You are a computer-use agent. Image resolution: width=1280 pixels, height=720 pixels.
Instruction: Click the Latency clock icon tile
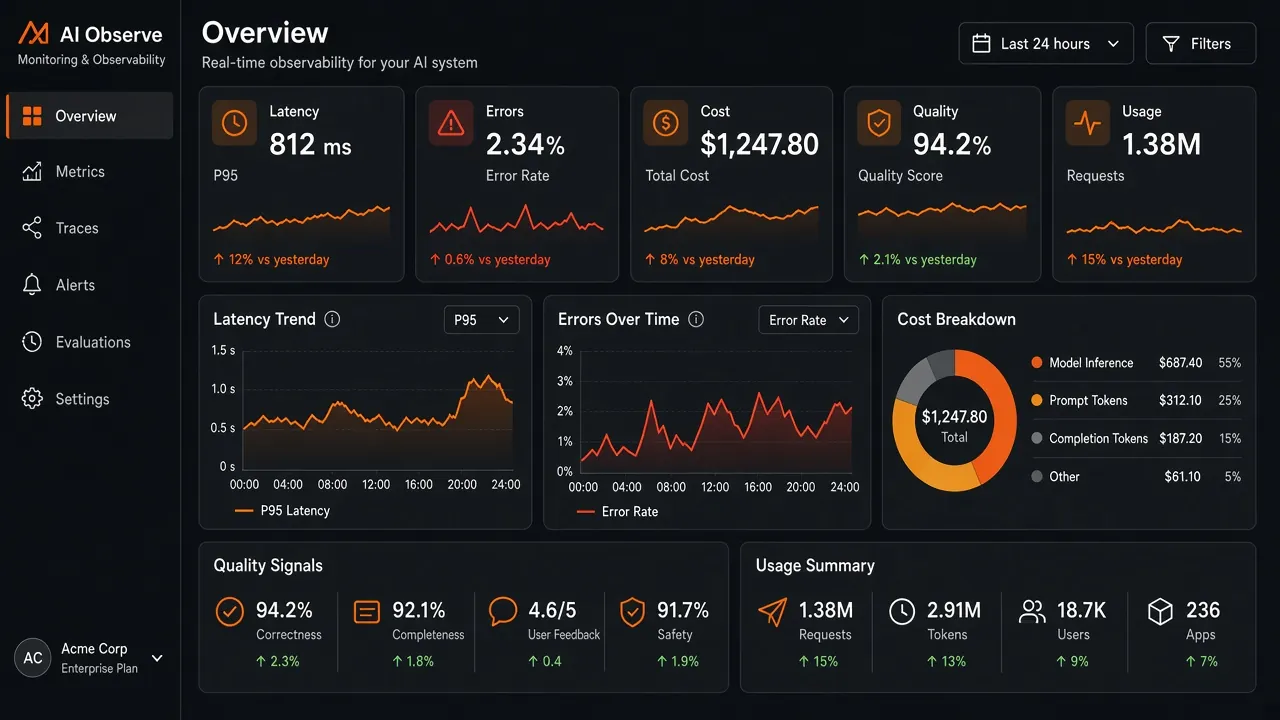pyautogui.click(x=234, y=123)
